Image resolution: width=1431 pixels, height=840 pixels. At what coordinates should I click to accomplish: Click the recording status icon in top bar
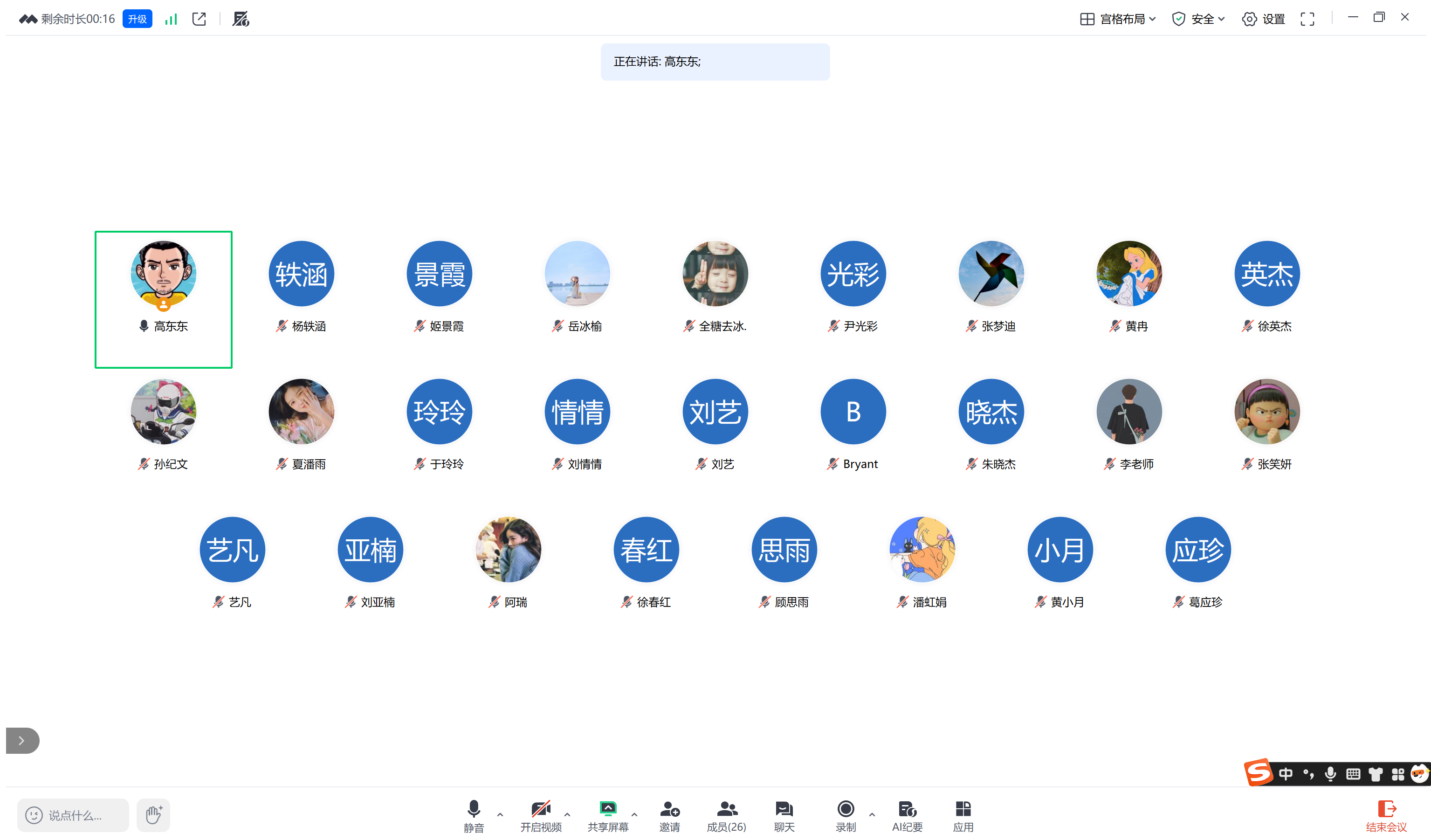[241, 19]
